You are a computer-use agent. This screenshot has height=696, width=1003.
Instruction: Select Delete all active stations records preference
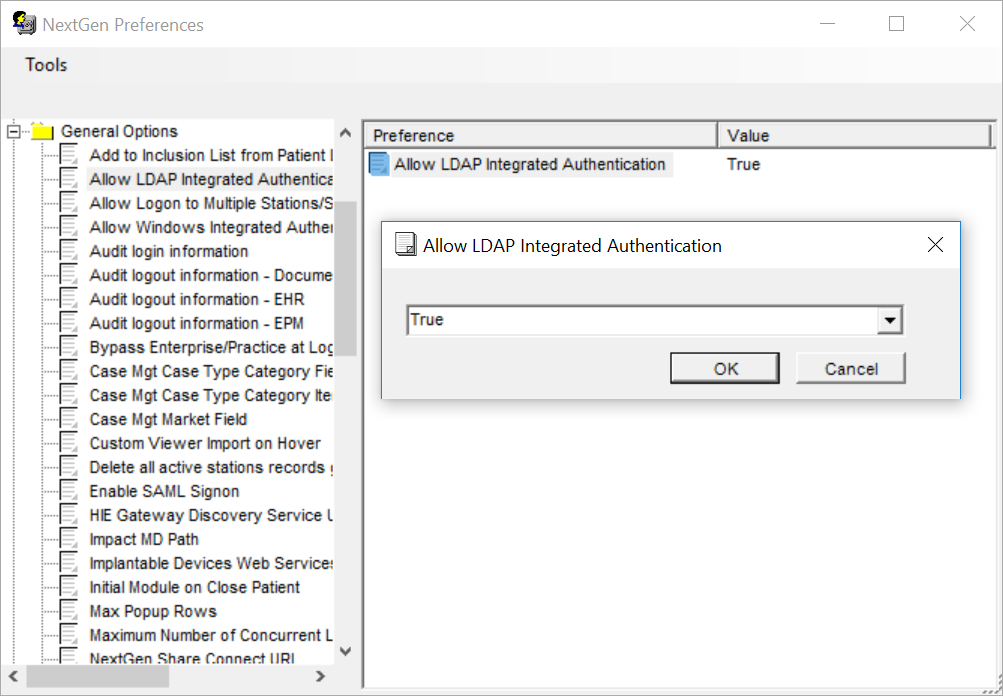(211, 467)
